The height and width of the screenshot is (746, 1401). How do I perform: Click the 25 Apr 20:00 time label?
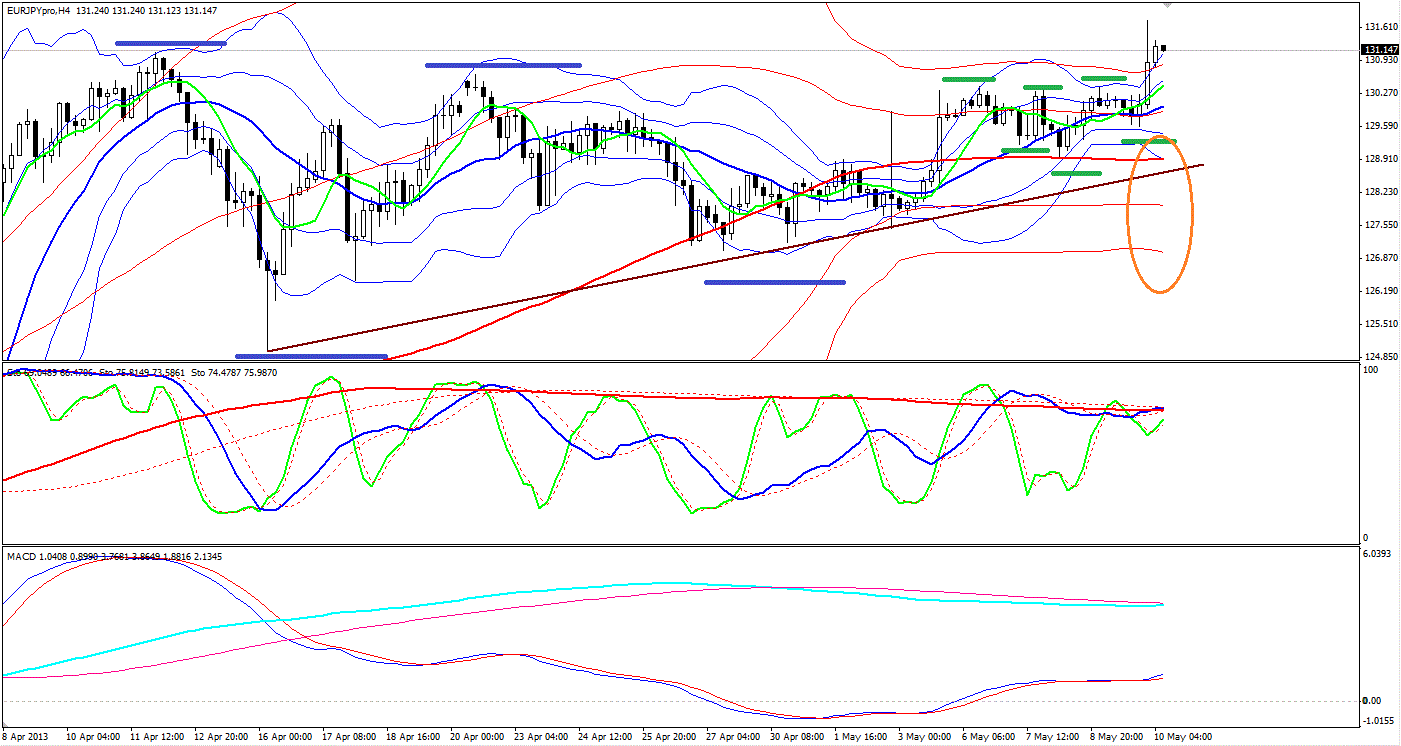click(668, 737)
